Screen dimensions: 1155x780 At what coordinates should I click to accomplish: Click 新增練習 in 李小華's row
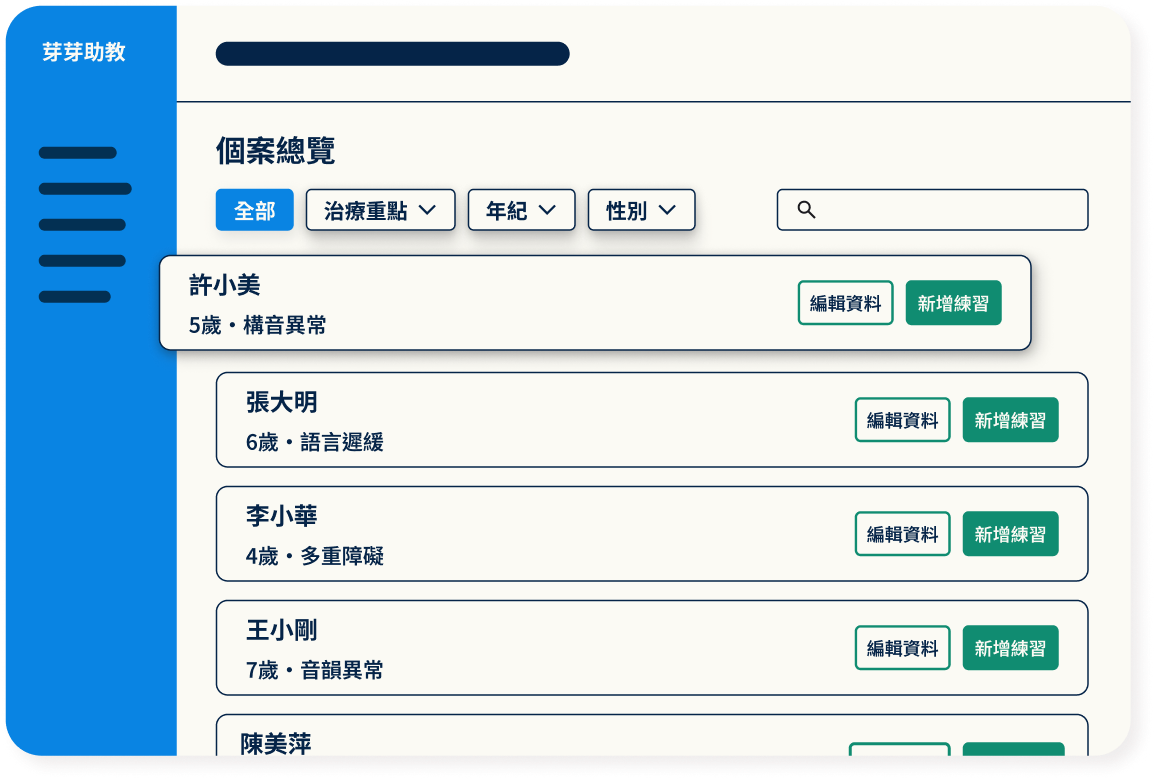click(x=1010, y=534)
